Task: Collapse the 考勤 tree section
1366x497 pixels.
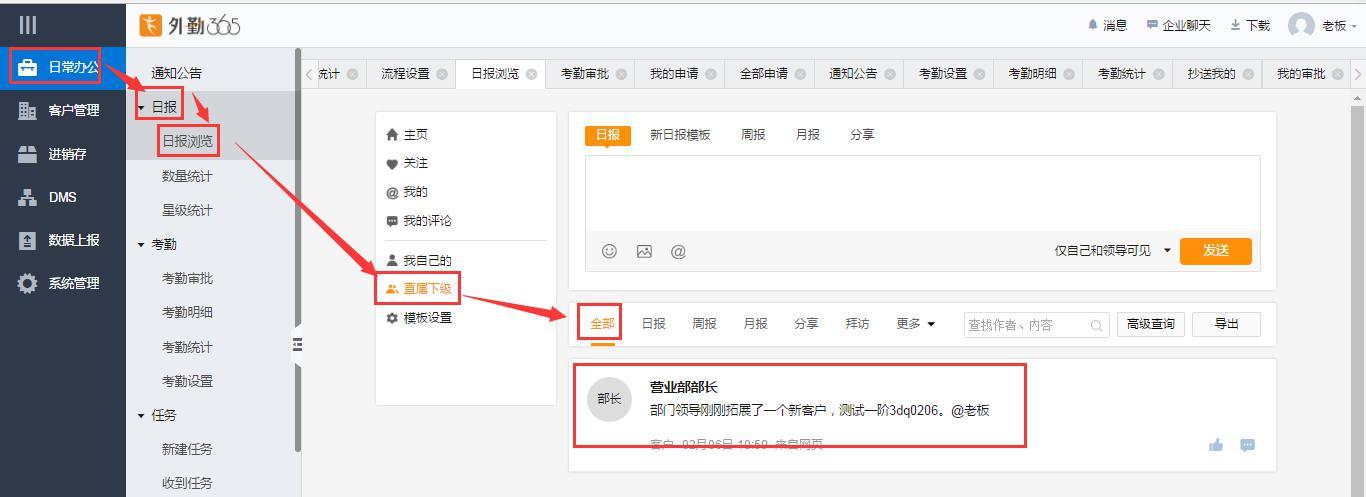Action: tap(141, 244)
